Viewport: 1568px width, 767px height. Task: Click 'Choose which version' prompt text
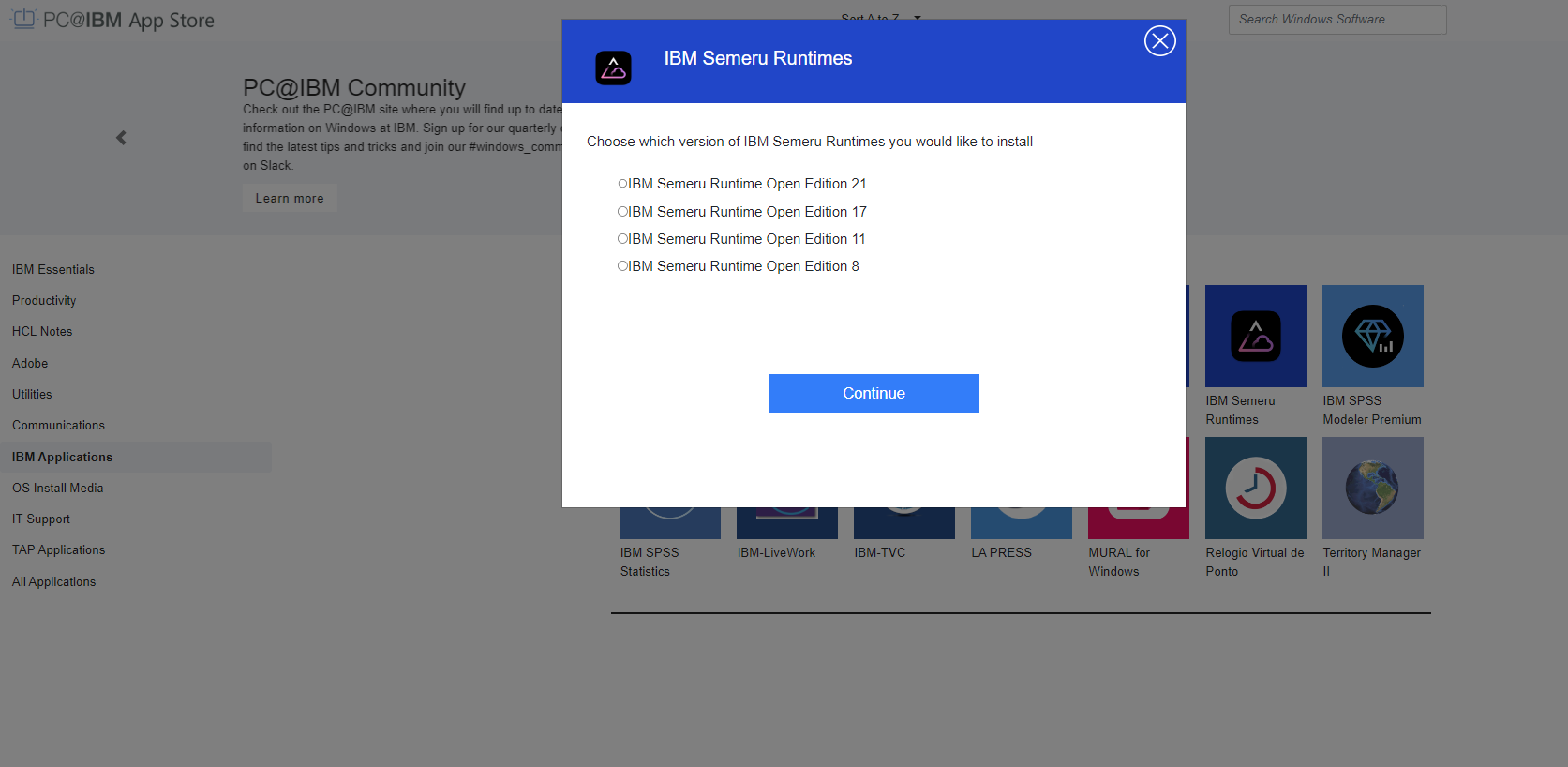[810, 142]
